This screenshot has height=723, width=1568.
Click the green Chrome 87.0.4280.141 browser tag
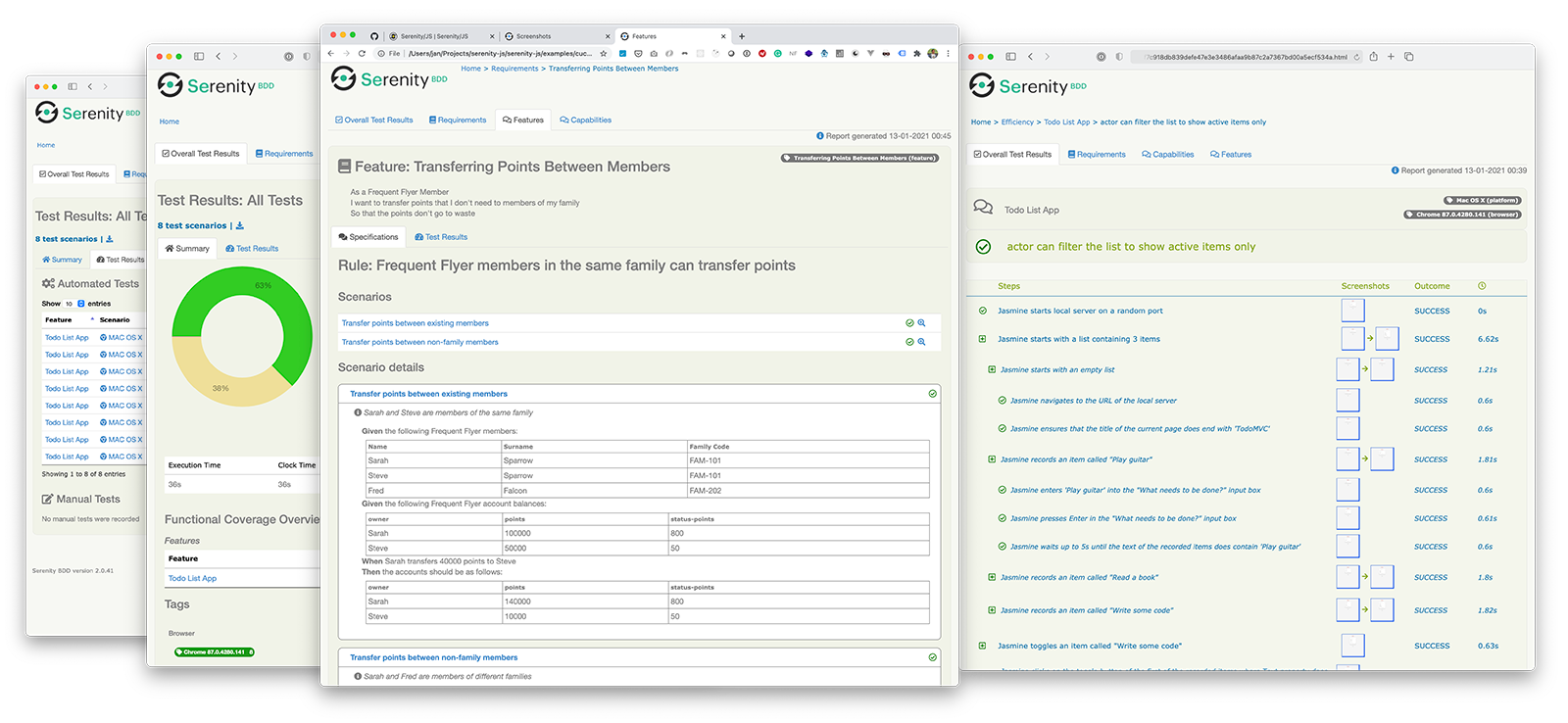pyautogui.click(x=215, y=651)
